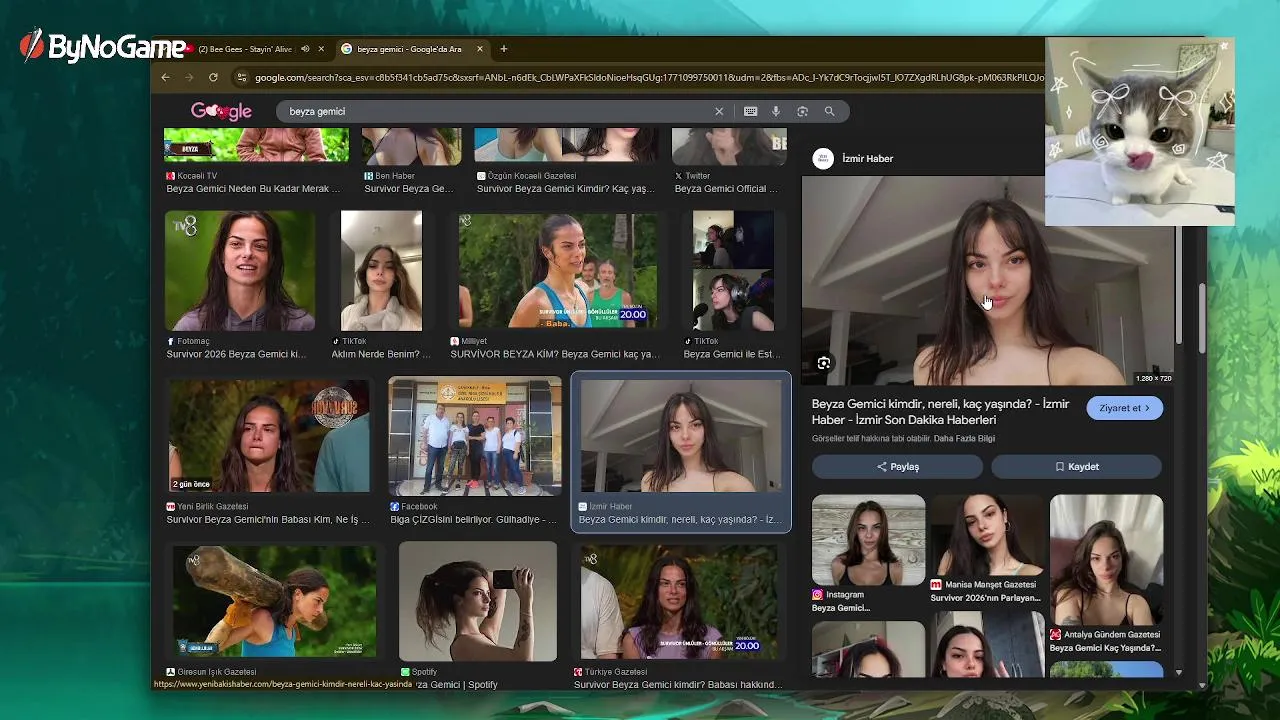Start voice search with microphone icon
Image resolution: width=1280 pixels, height=720 pixels.
coord(776,111)
